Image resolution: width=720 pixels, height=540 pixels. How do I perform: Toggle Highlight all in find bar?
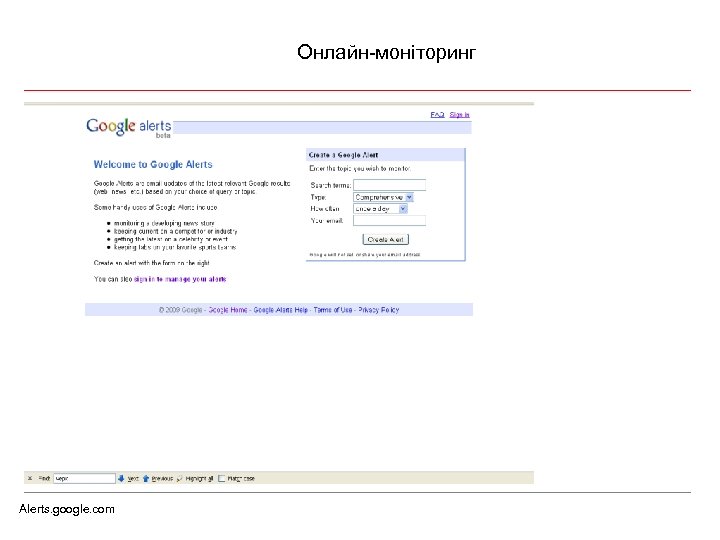(x=195, y=478)
